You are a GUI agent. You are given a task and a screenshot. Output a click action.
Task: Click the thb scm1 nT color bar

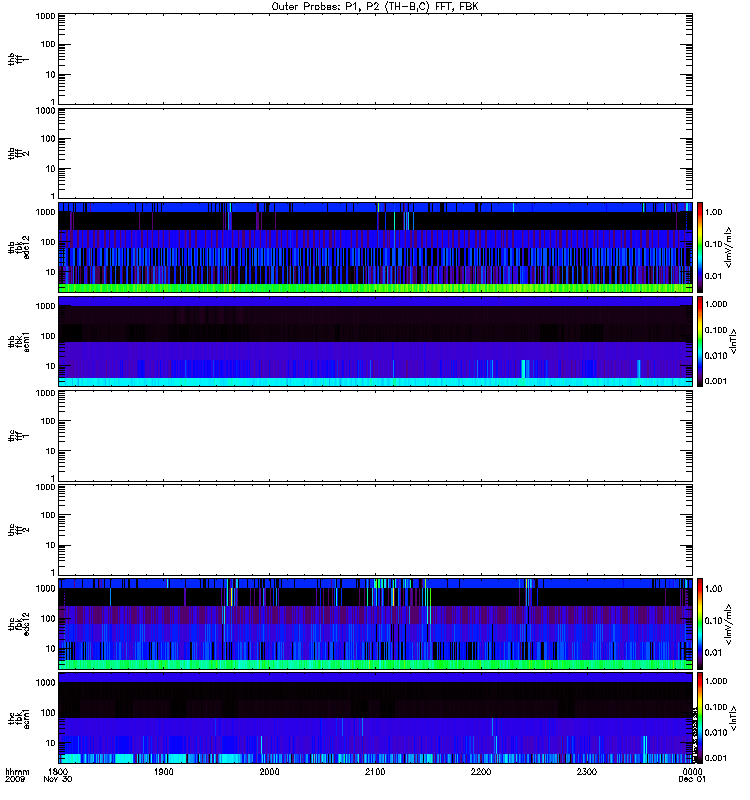(x=700, y=342)
